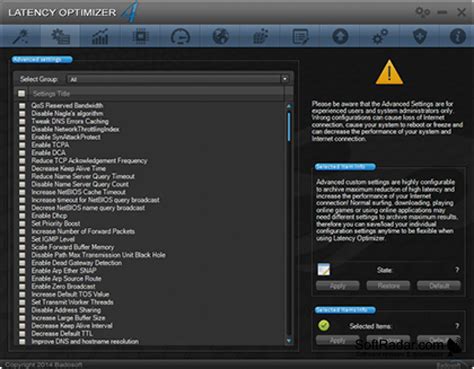Viewport: 474px width, 369px height.
Task: Click the Restore button
Action: point(388,286)
